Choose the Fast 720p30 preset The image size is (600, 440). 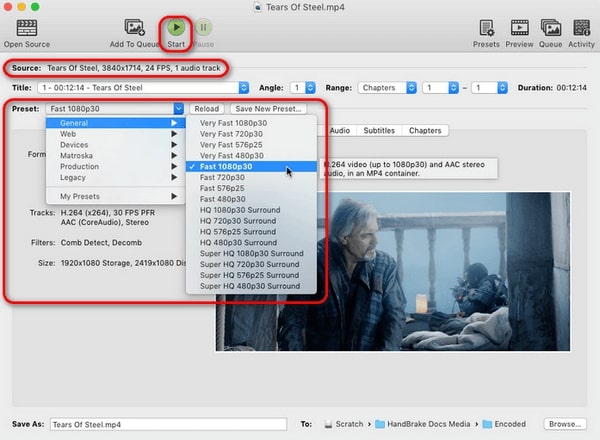(x=251, y=177)
